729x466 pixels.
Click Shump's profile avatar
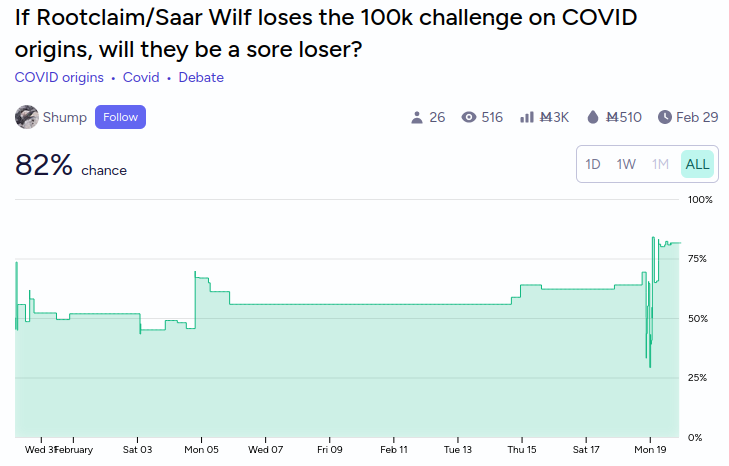pyautogui.click(x=27, y=117)
